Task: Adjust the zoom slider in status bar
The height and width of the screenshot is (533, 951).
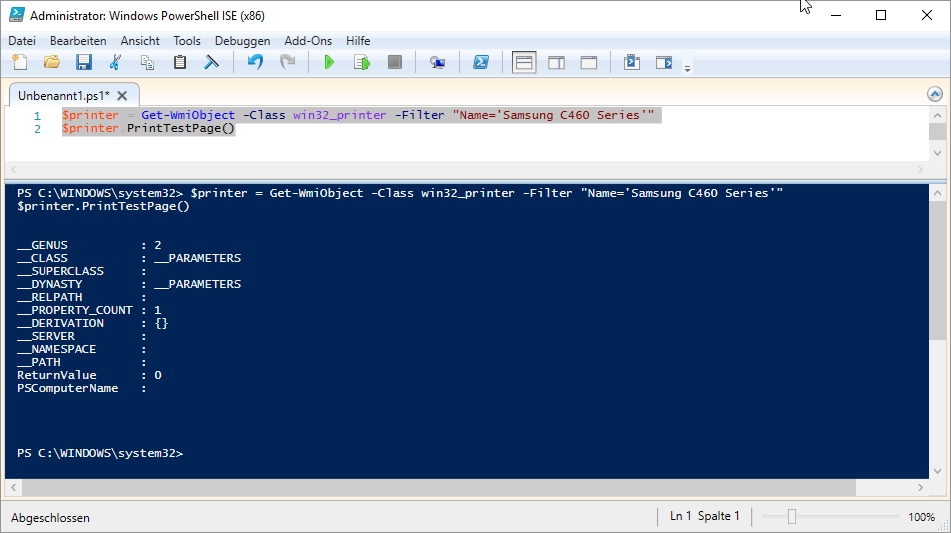Action: tap(791, 517)
